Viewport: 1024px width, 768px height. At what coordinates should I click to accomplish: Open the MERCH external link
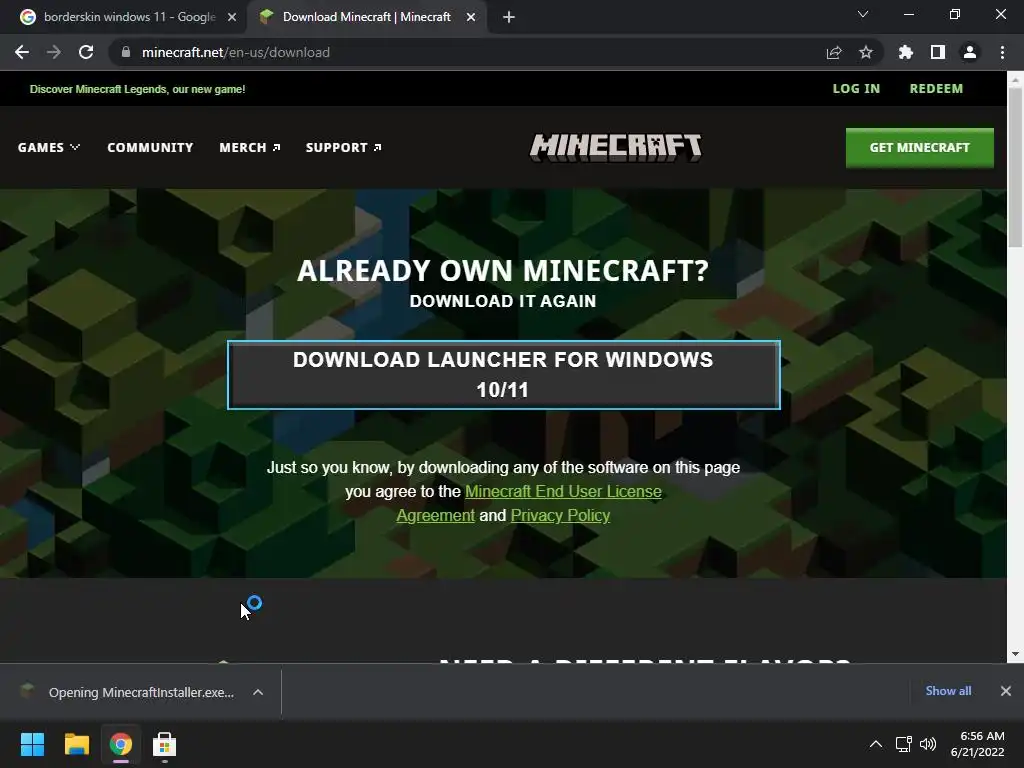click(x=249, y=148)
